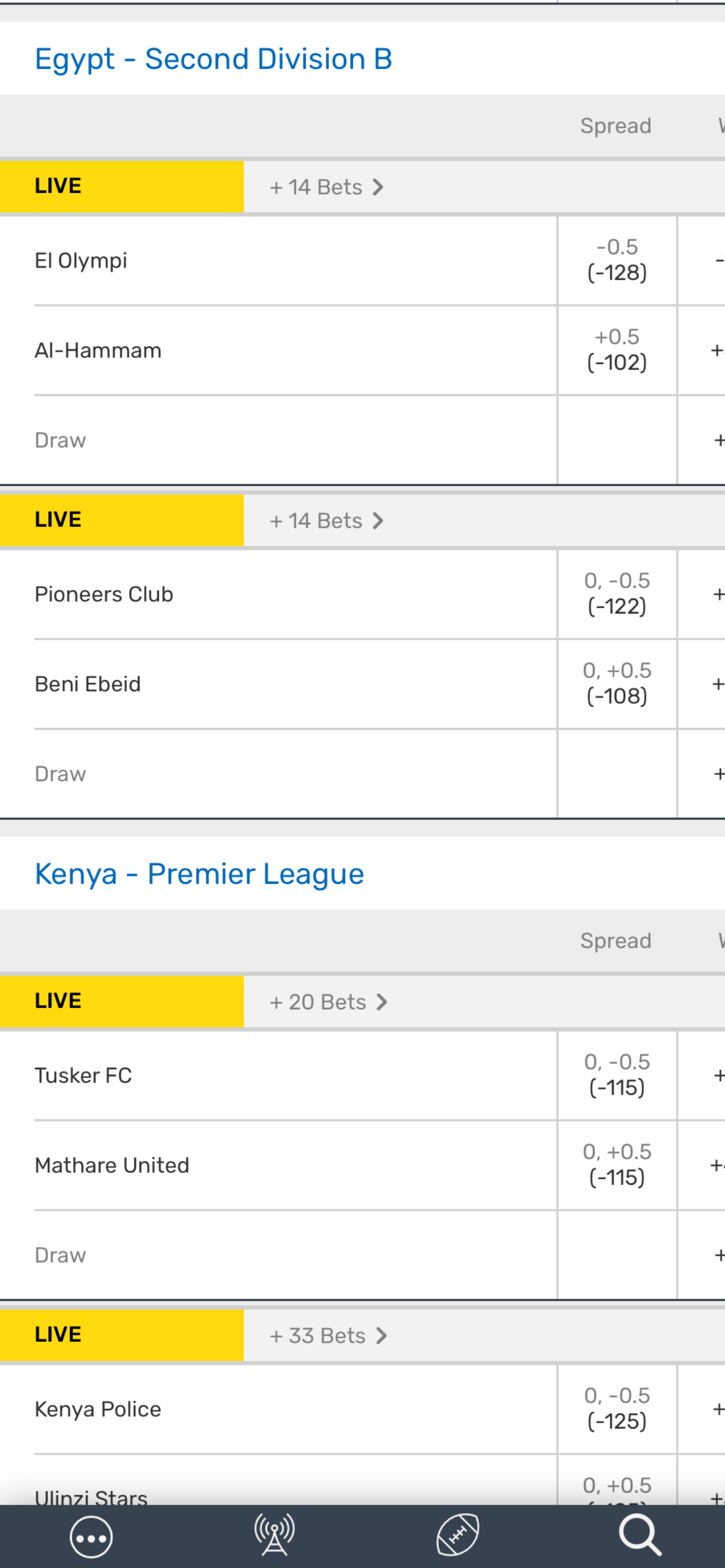Select Kenya Police 0, -0.5 (-125) spread
The height and width of the screenshot is (1568, 725).
(x=617, y=1408)
